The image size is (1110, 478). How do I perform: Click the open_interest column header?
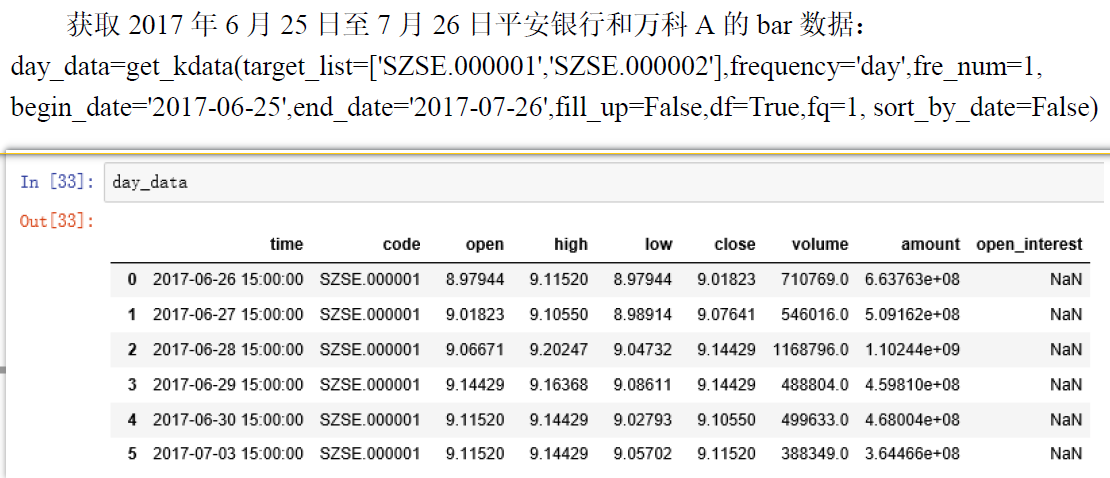[1029, 245]
